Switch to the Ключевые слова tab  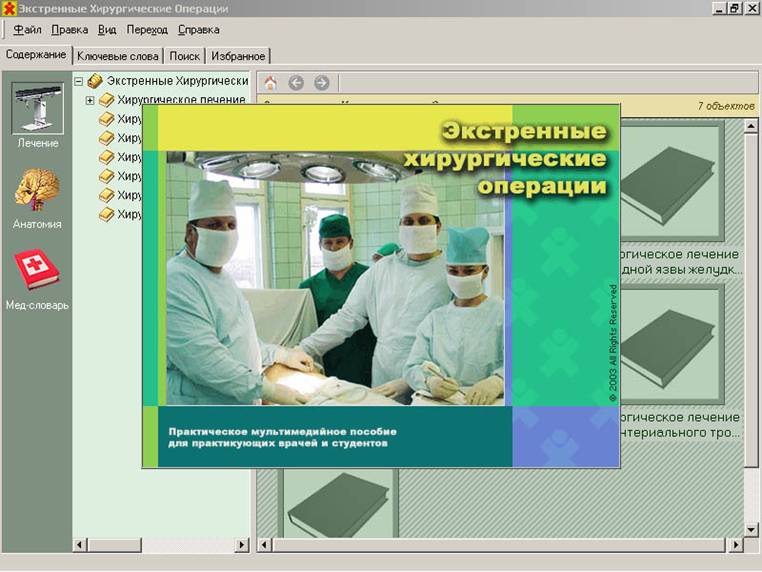[117, 56]
